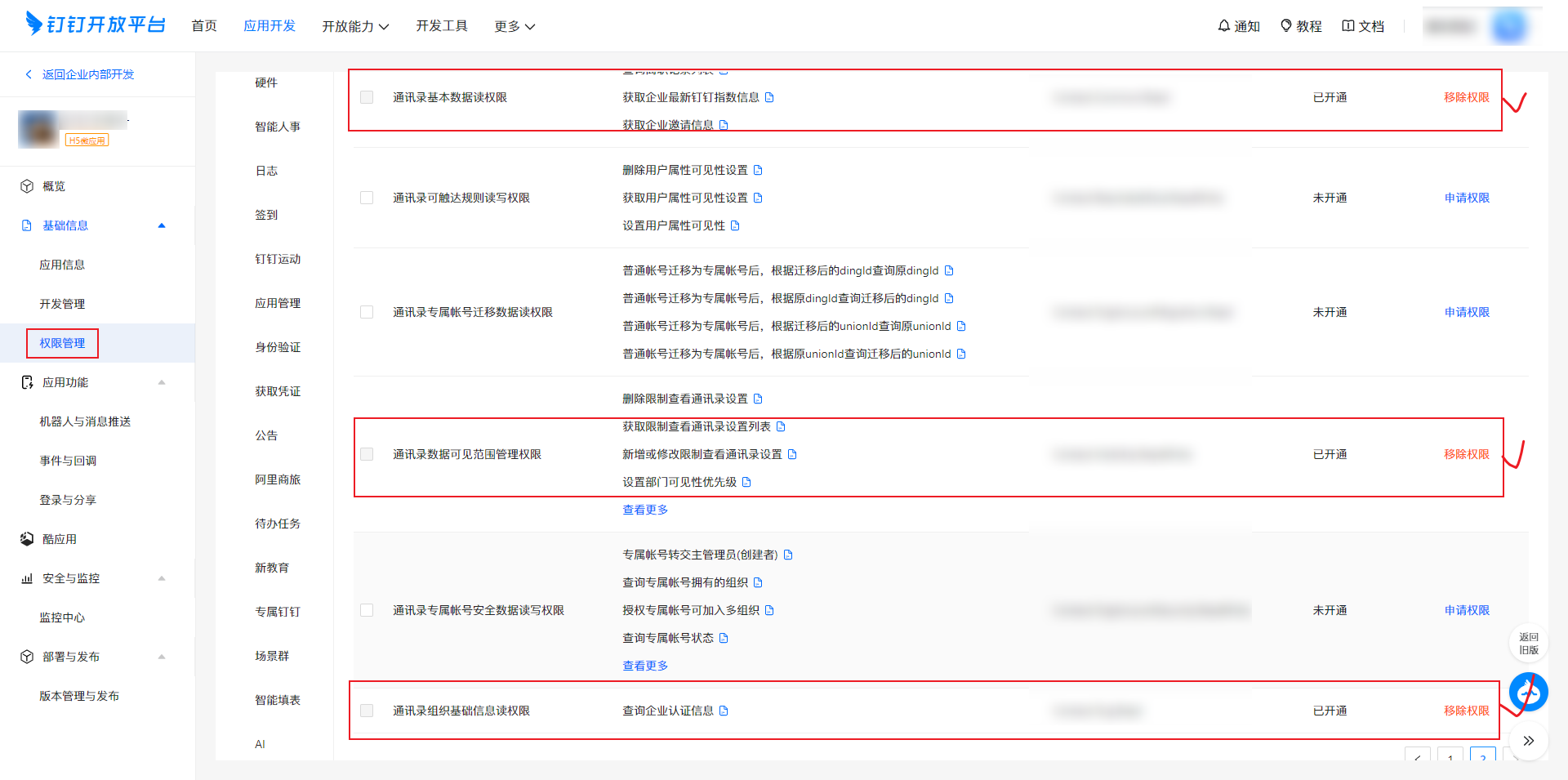Collapse the 部署与发布 sidebar section

pos(162,657)
